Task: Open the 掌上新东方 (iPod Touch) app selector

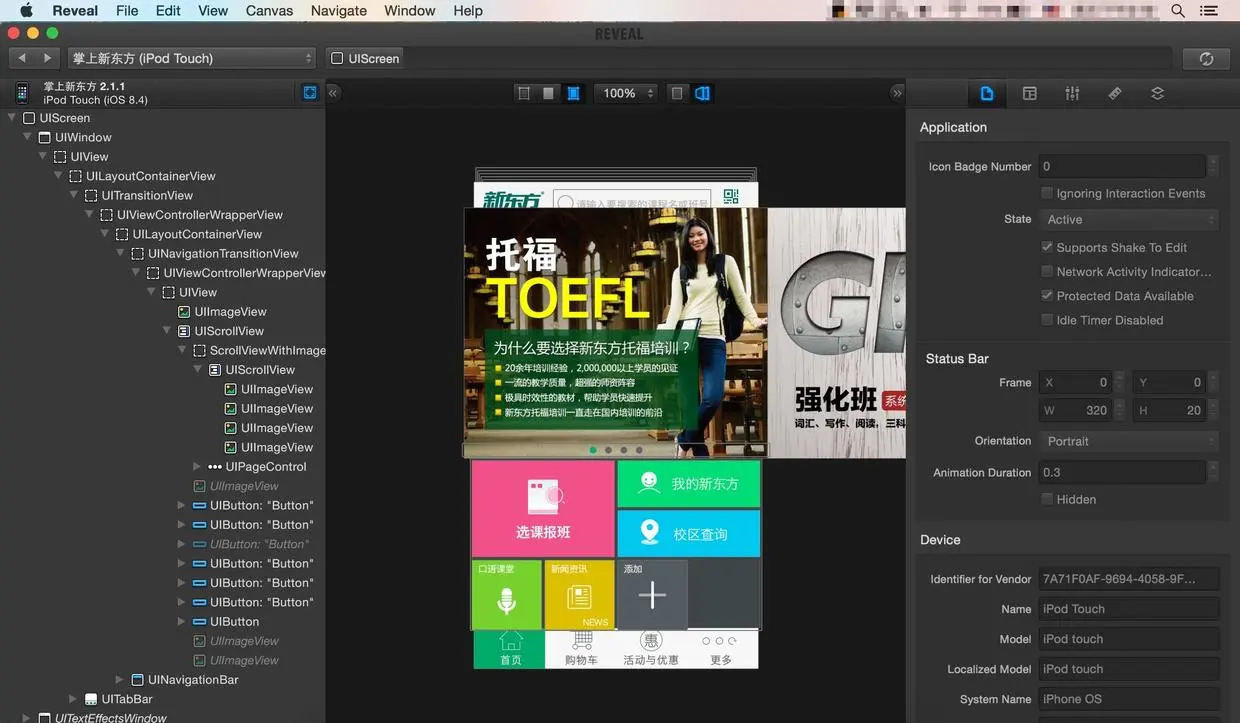Action: [x=191, y=58]
